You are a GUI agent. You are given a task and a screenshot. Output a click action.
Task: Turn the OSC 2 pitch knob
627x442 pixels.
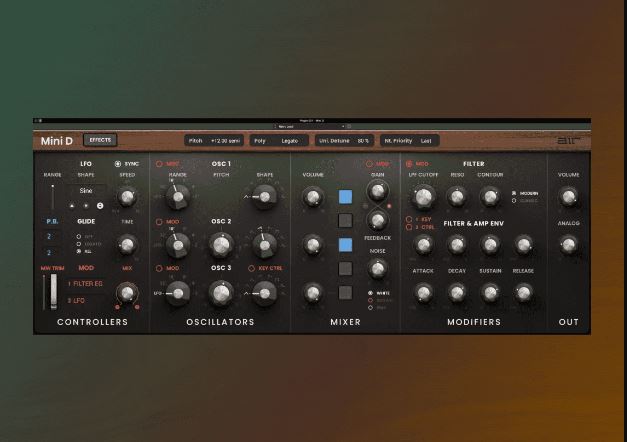coord(221,245)
